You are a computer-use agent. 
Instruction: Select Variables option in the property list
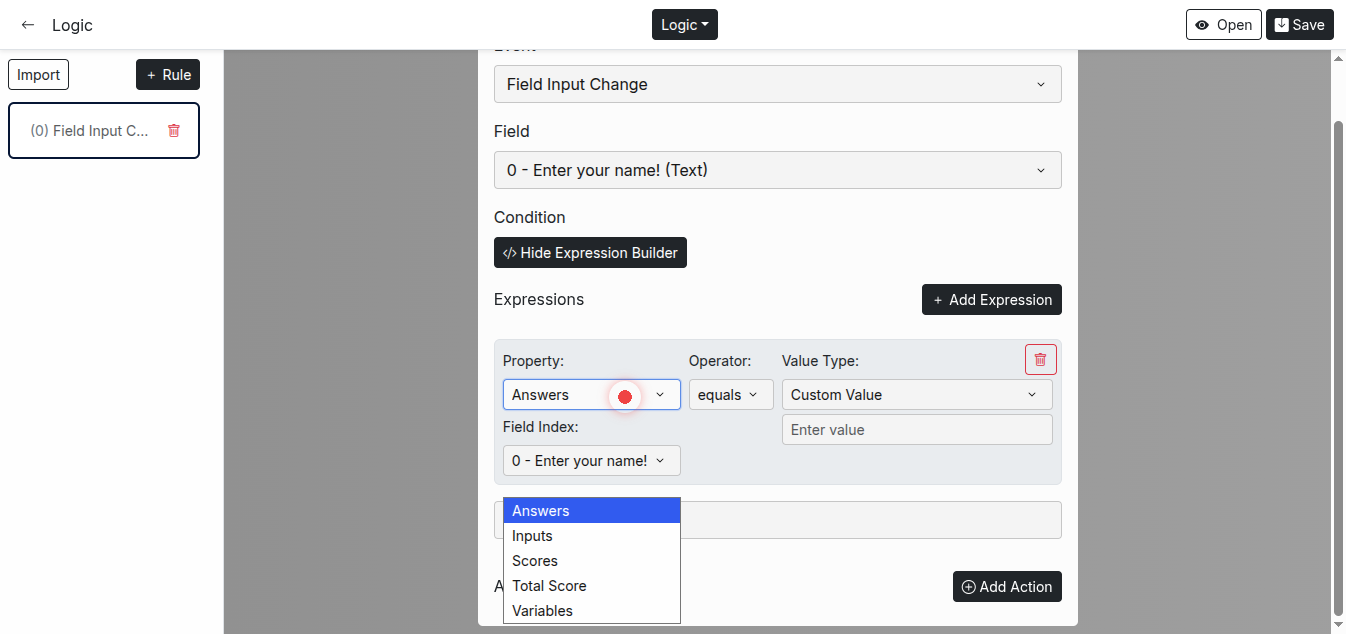(543, 611)
